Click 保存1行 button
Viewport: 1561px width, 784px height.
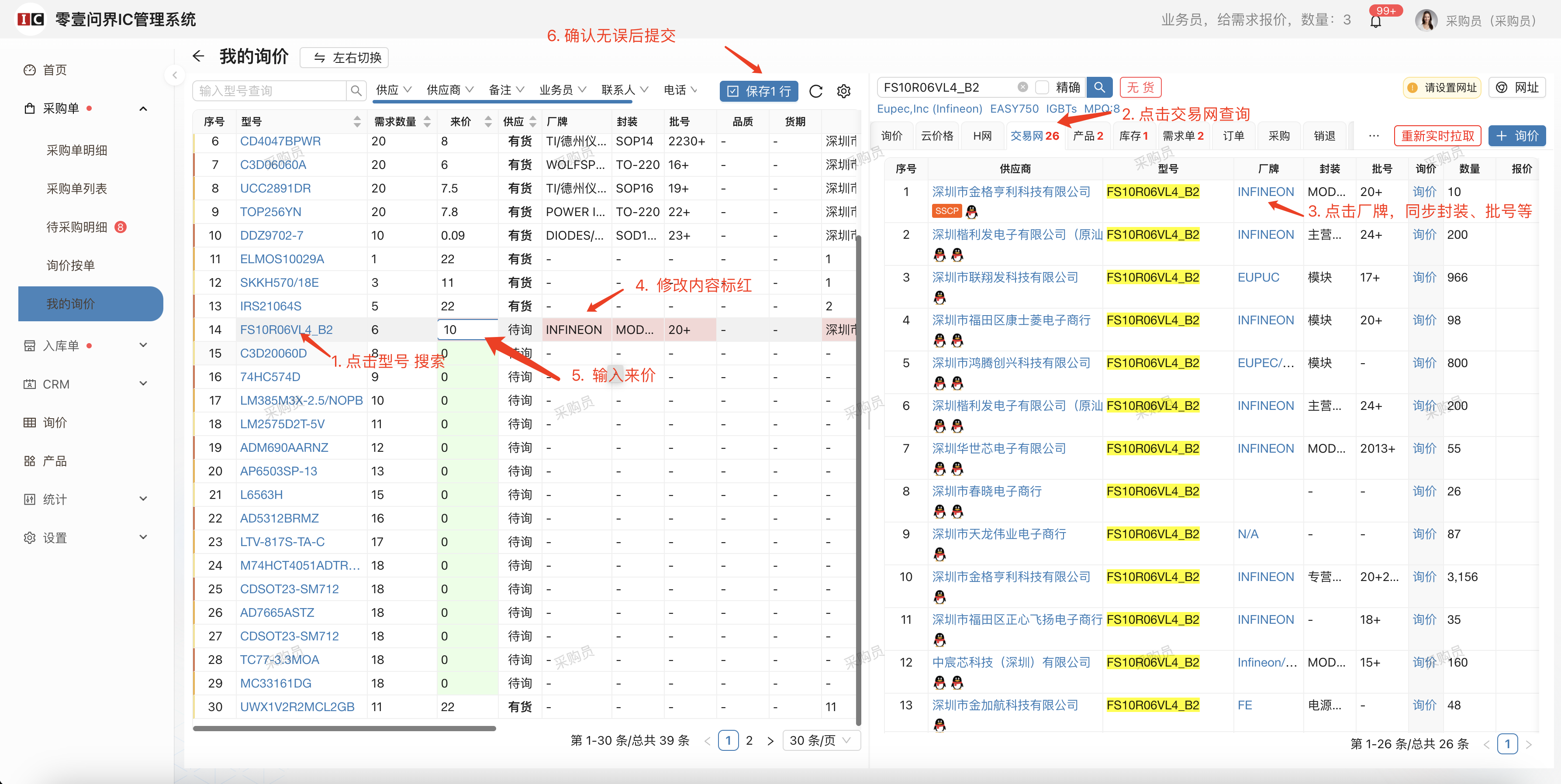[759, 91]
